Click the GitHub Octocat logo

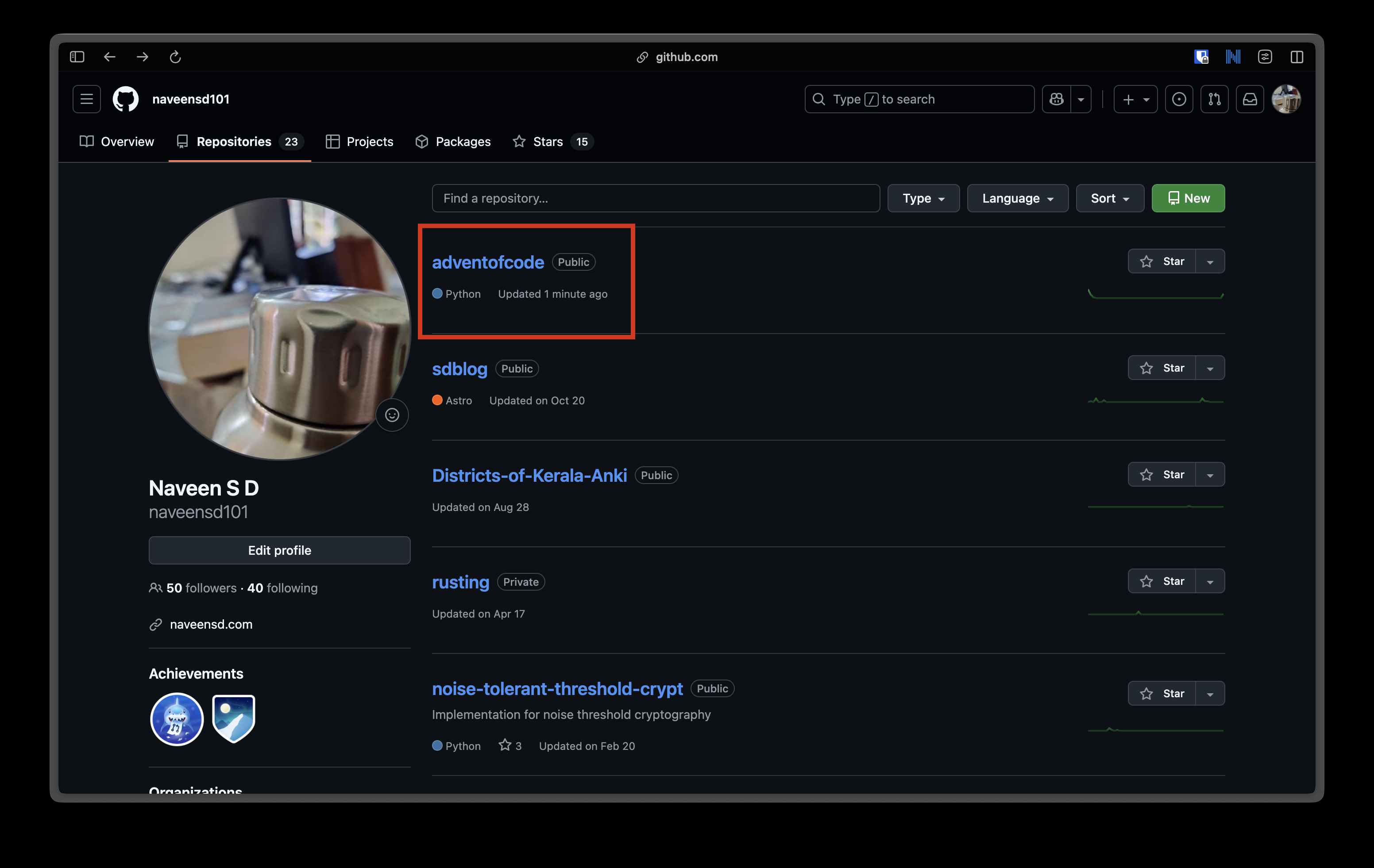126,99
